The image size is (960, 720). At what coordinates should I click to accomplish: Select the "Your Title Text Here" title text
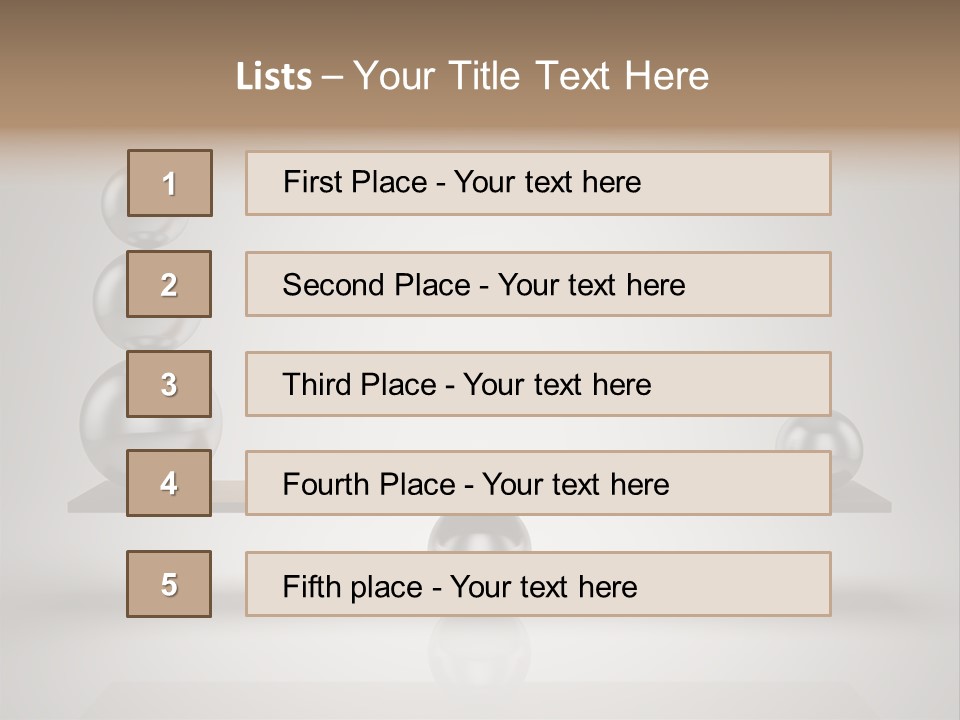(531, 76)
